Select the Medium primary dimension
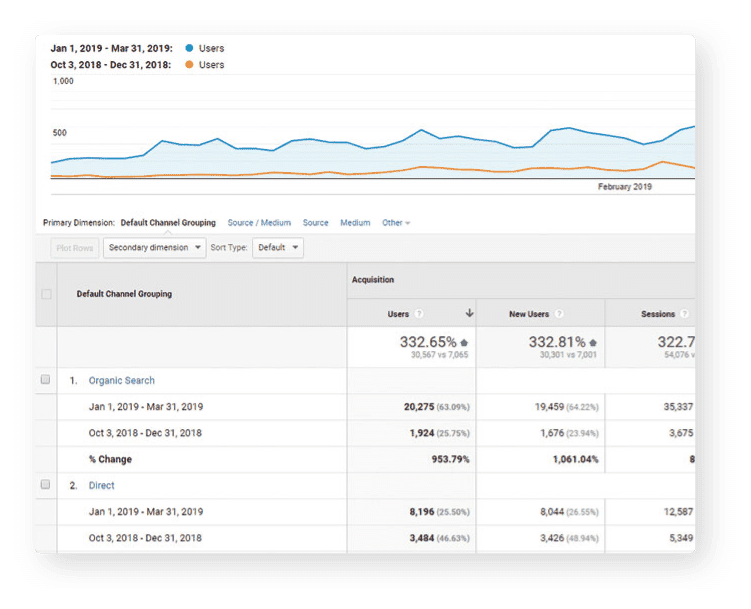751x609 pixels. pos(355,223)
